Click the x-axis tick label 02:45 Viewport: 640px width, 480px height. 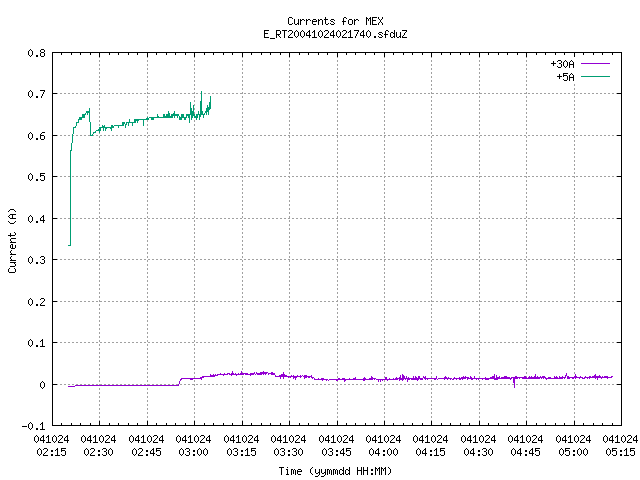point(146,452)
